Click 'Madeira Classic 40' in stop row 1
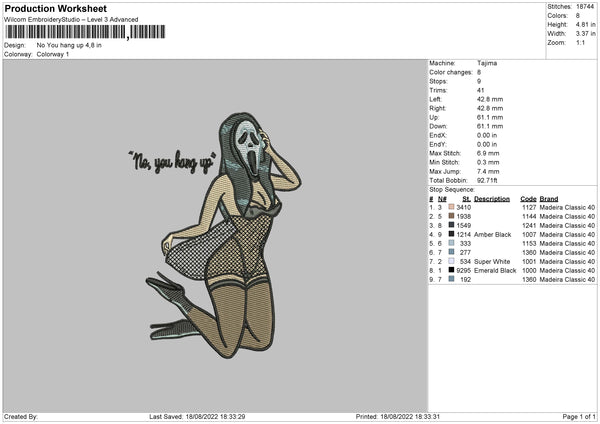This screenshot has height=424, width=600. pyautogui.click(x=567, y=207)
